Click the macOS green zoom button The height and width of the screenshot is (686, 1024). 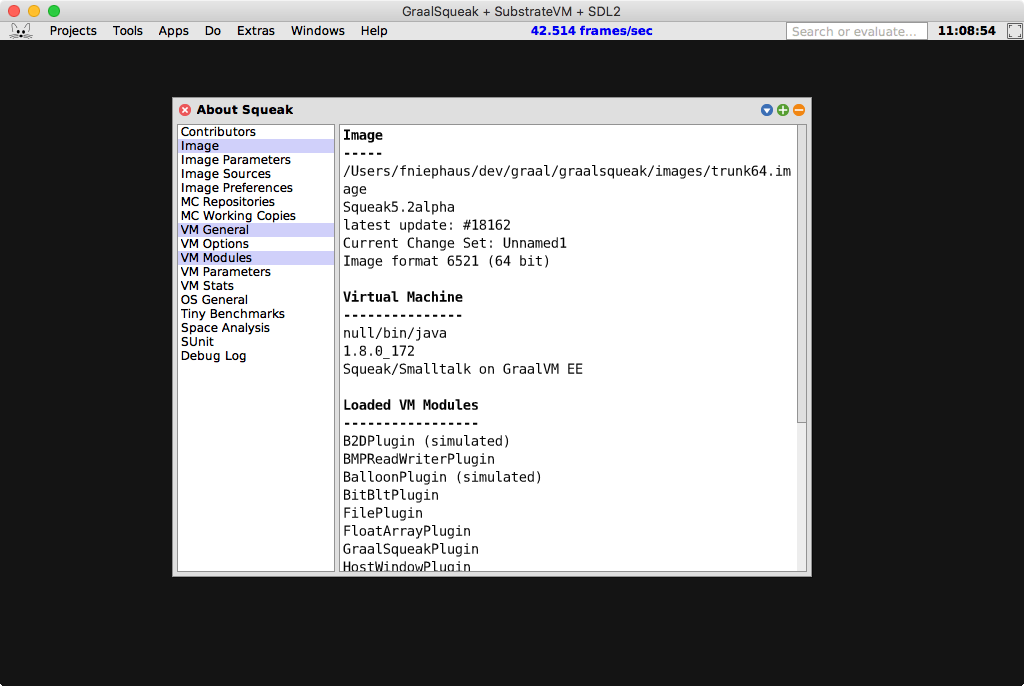[54, 10]
